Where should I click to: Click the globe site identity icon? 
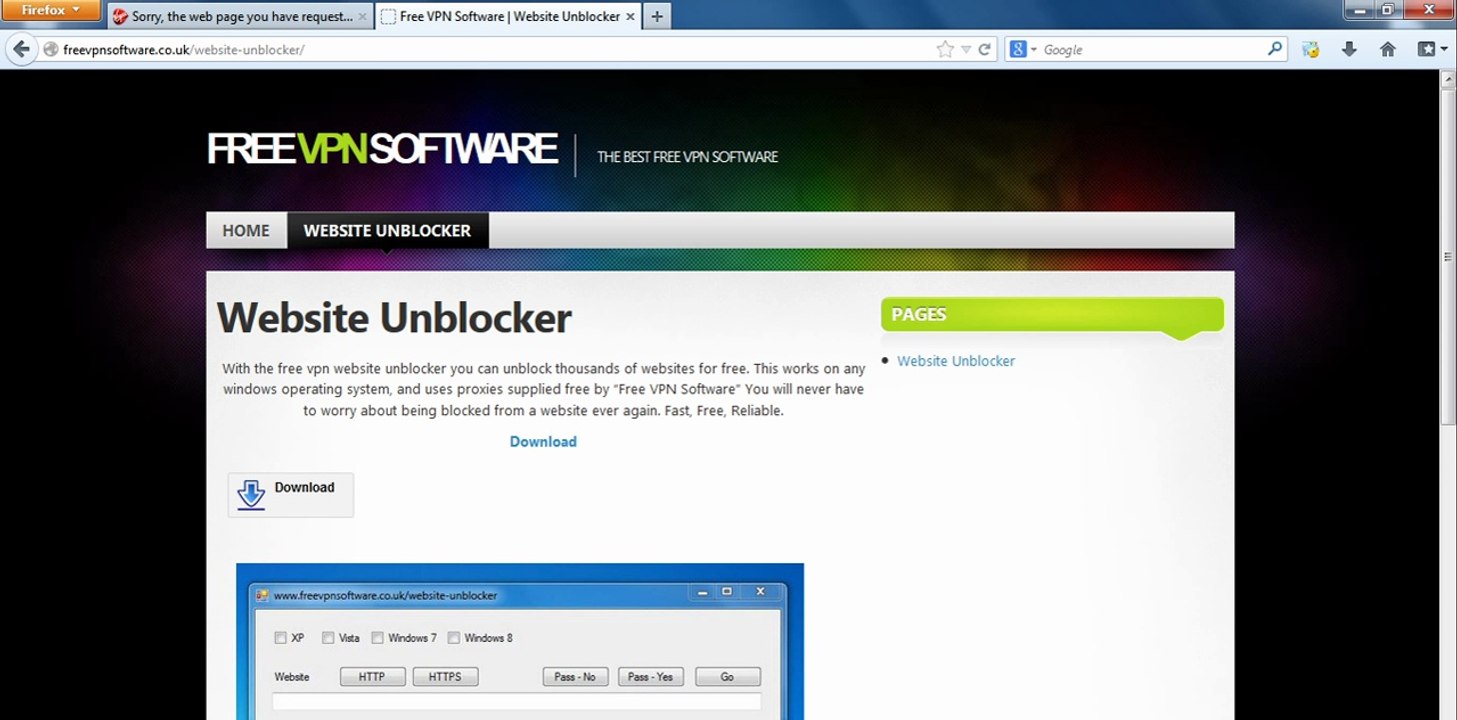click(x=51, y=49)
